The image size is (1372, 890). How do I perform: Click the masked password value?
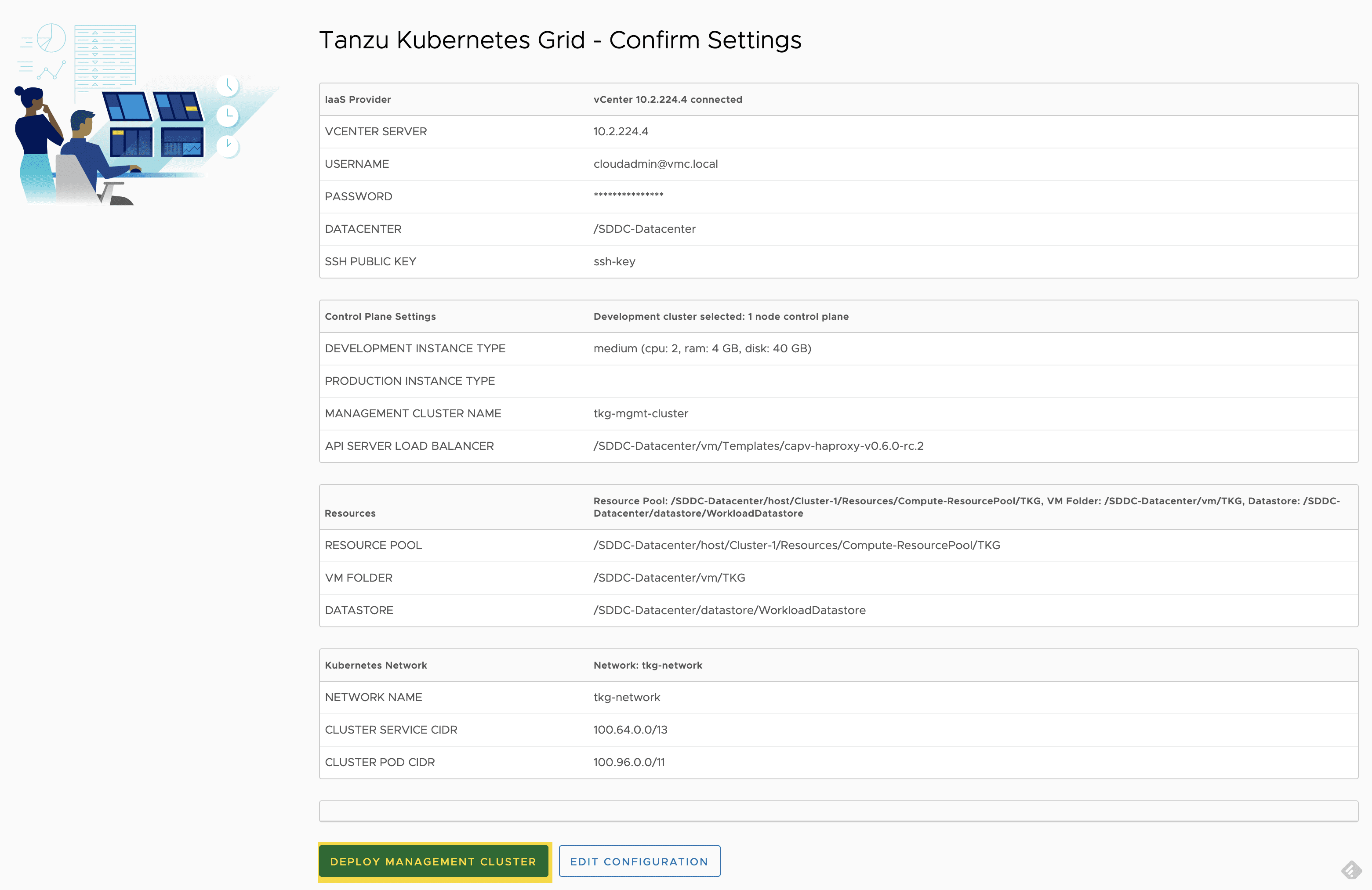click(x=628, y=195)
